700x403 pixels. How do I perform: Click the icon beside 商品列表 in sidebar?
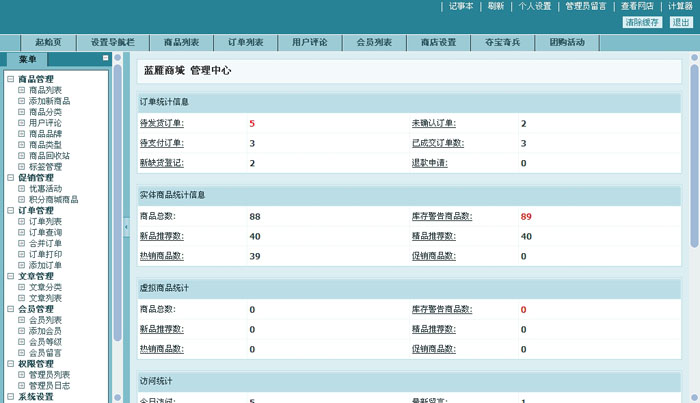[21, 90]
